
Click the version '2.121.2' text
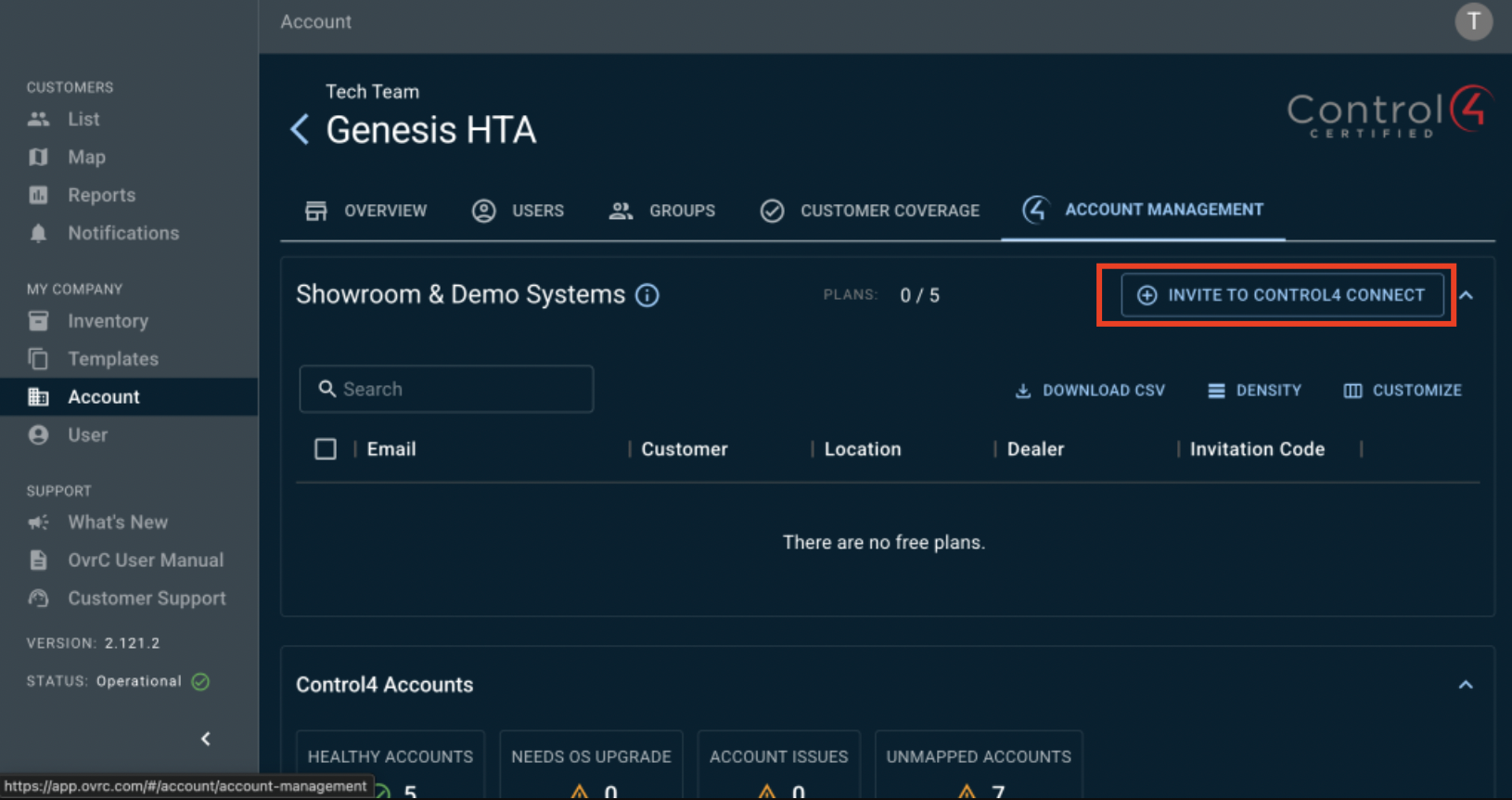[132, 643]
